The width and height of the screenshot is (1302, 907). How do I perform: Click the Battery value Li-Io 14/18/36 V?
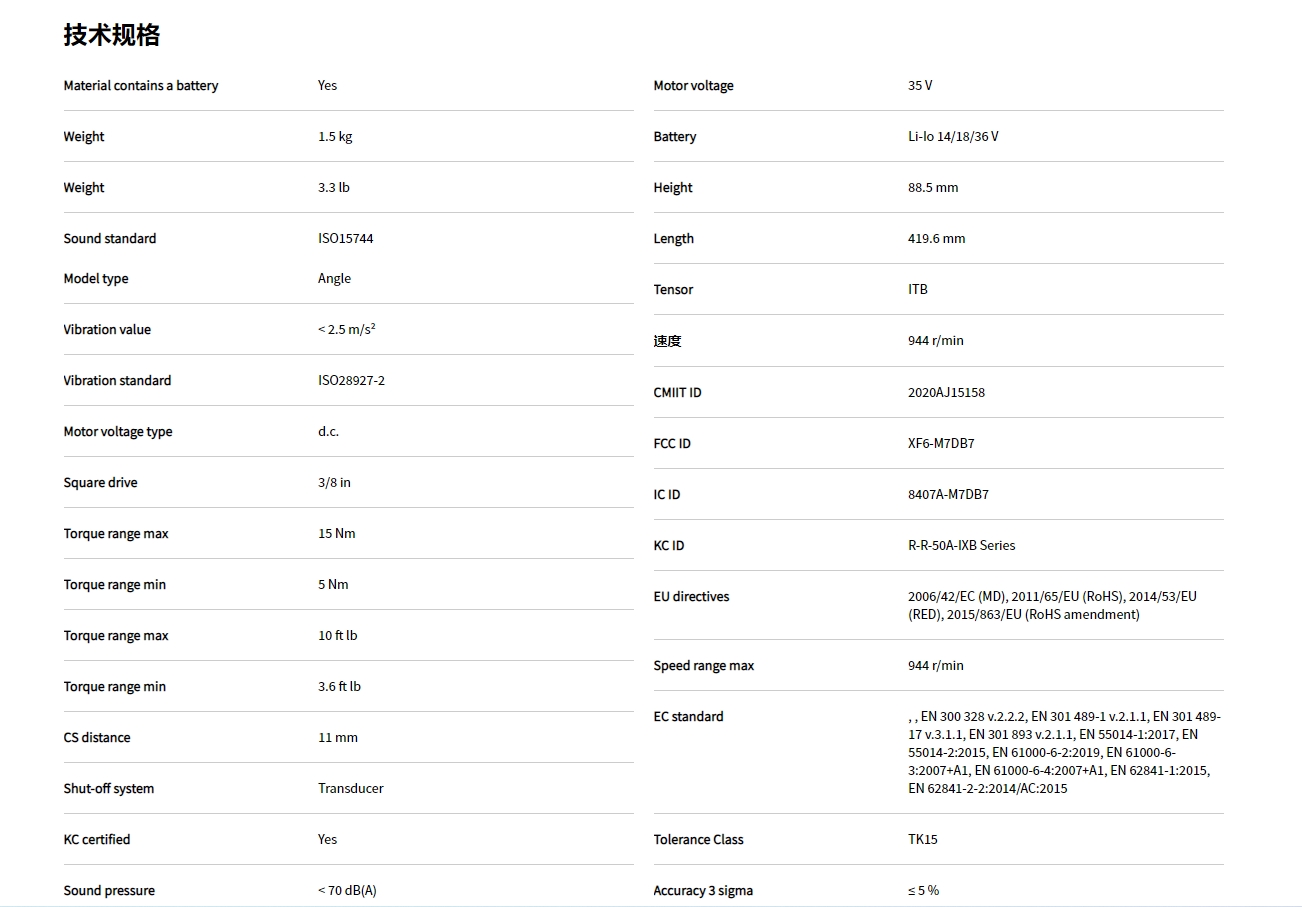click(x=952, y=136)
